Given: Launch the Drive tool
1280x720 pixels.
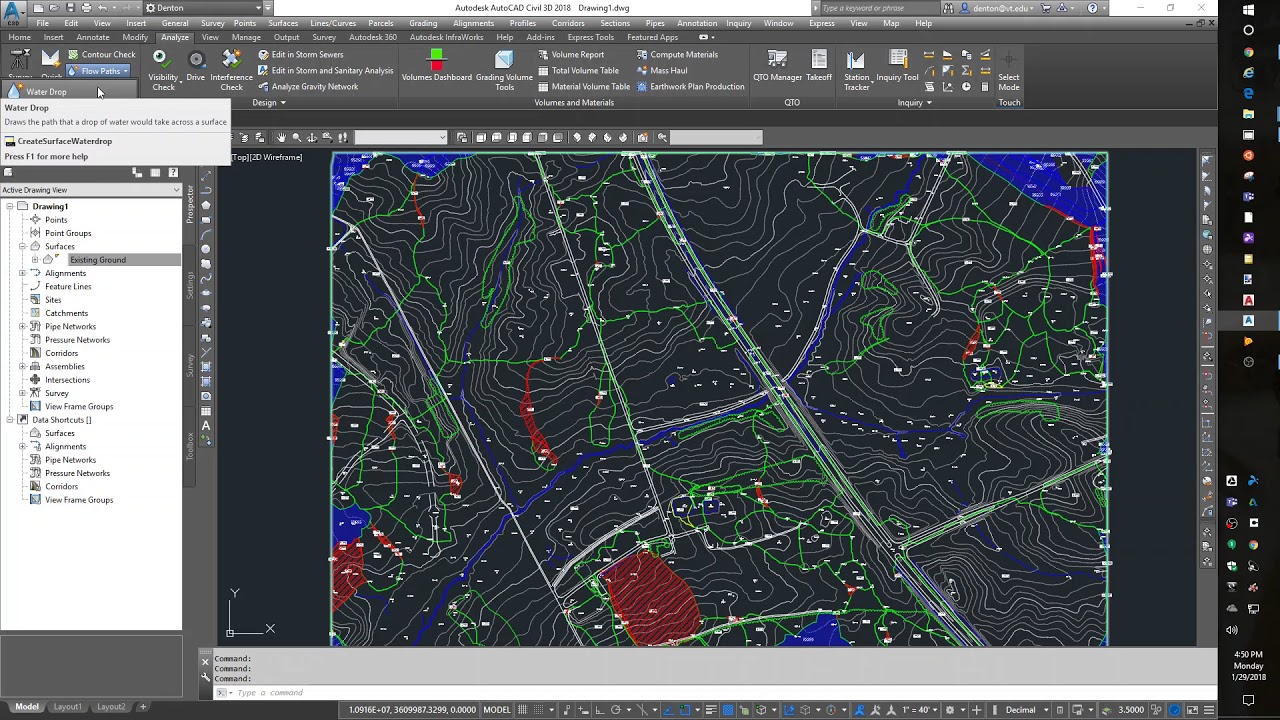Looking at the screenshot, I should click(196, 68).
